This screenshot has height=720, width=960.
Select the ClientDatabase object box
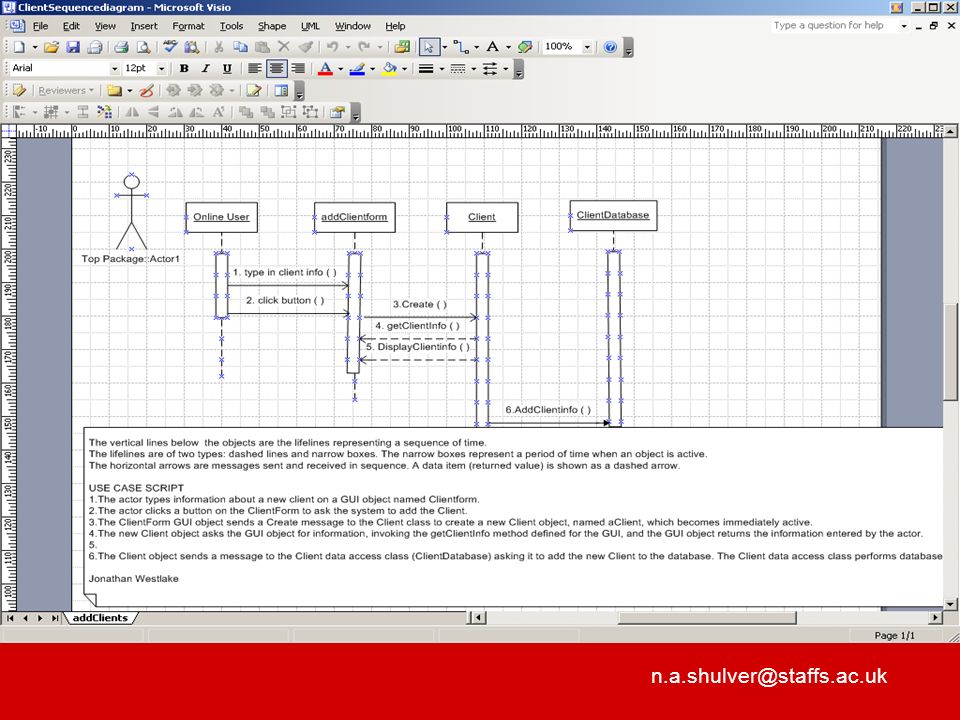coord(613,216)
